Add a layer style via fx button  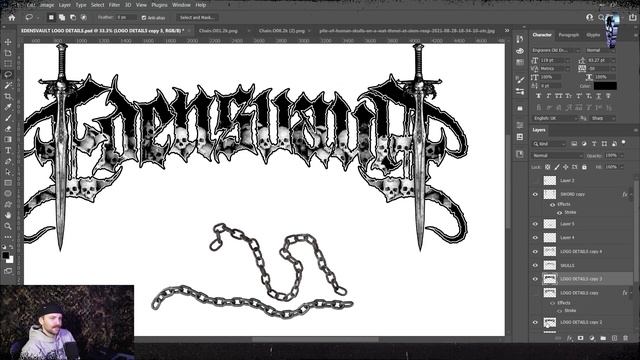click(x=569, y=338)
